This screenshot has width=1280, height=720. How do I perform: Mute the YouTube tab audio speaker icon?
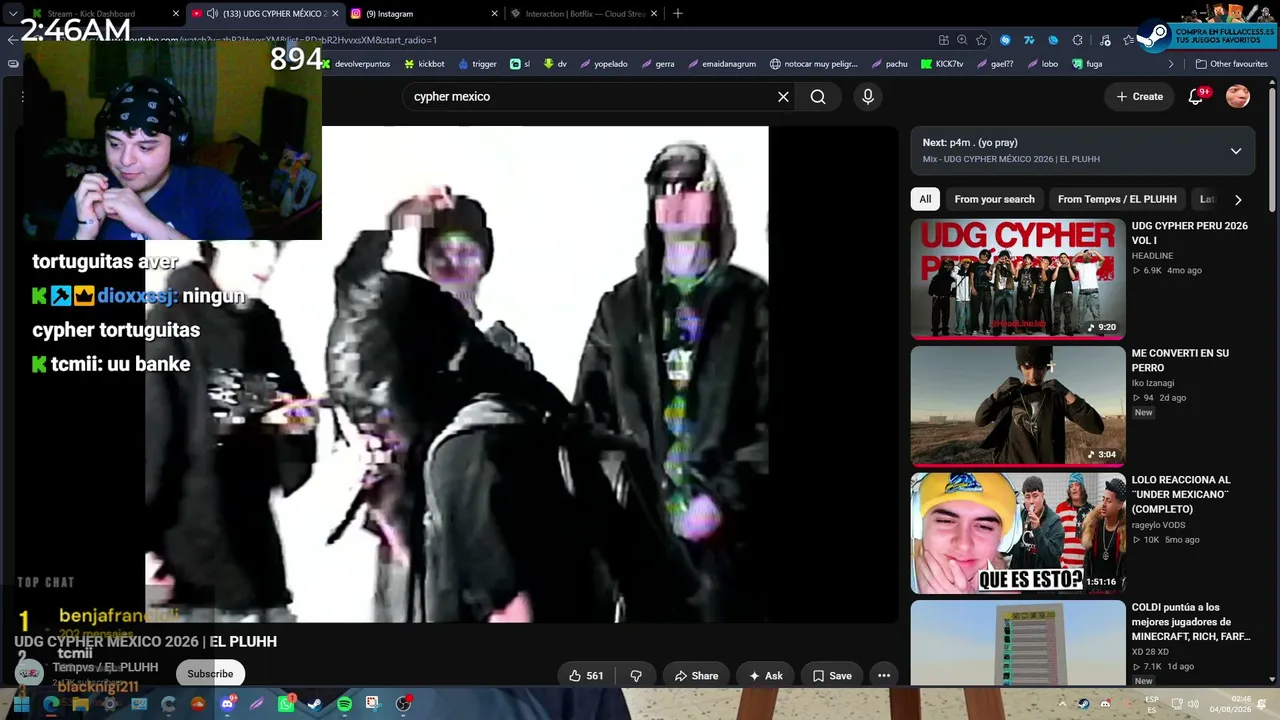click(212, 14)
